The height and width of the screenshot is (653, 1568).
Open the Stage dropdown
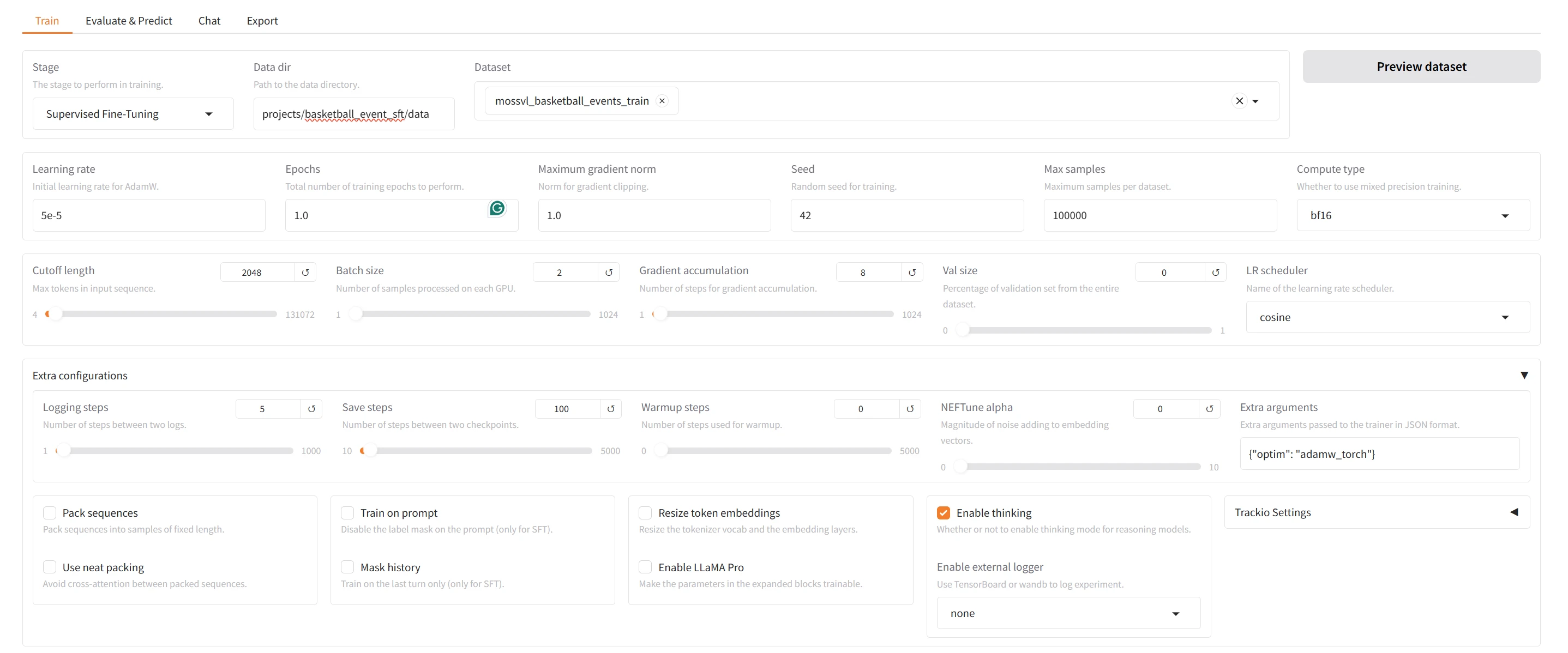(x=133, y=114)
